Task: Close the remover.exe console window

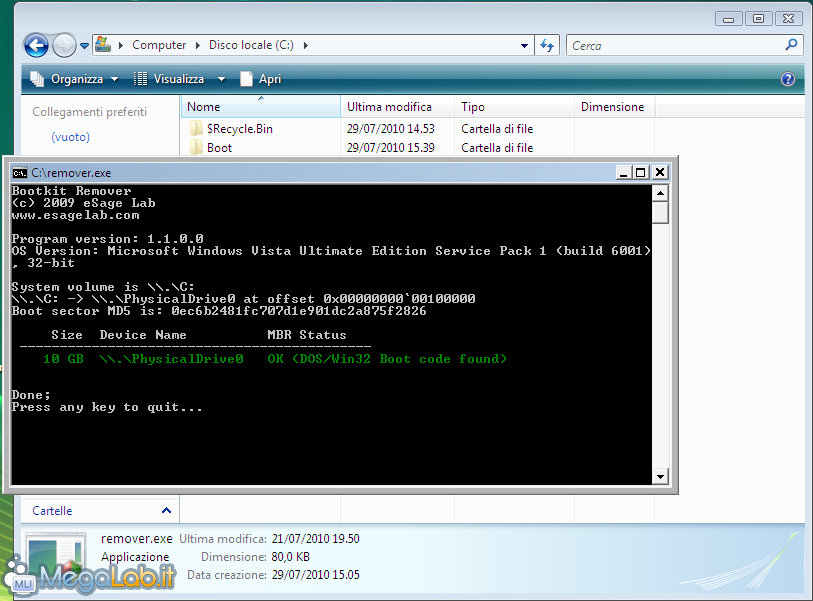Action: coord(660,172)
